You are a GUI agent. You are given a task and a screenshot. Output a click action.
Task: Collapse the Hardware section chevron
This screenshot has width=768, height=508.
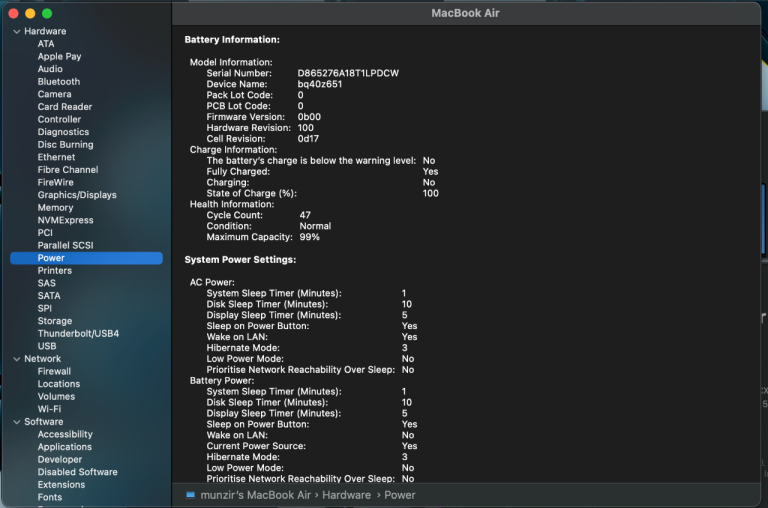click(17, 31)
